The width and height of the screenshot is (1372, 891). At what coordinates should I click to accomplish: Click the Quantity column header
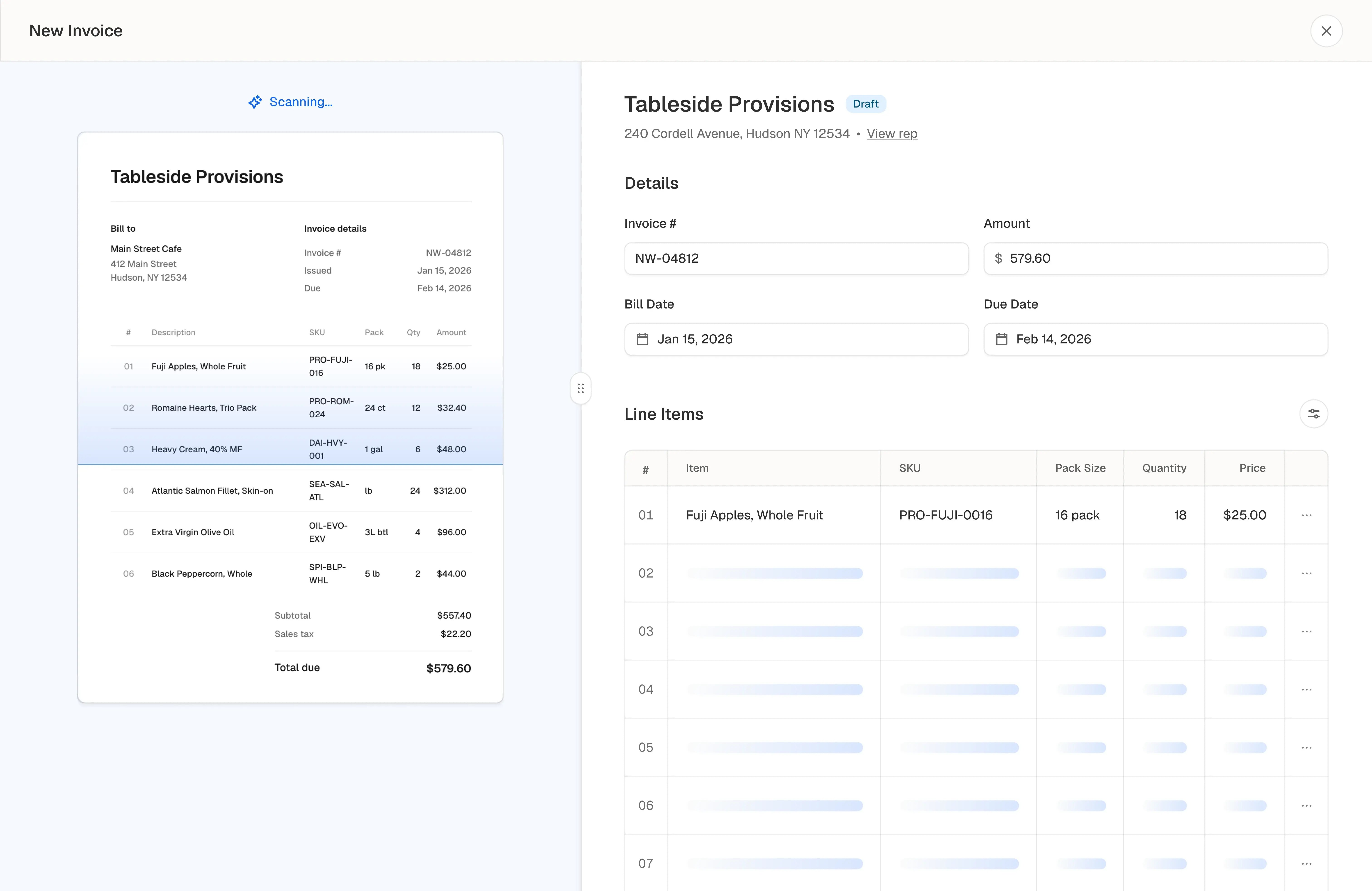pyautogui.click(x=1164, y=468)
